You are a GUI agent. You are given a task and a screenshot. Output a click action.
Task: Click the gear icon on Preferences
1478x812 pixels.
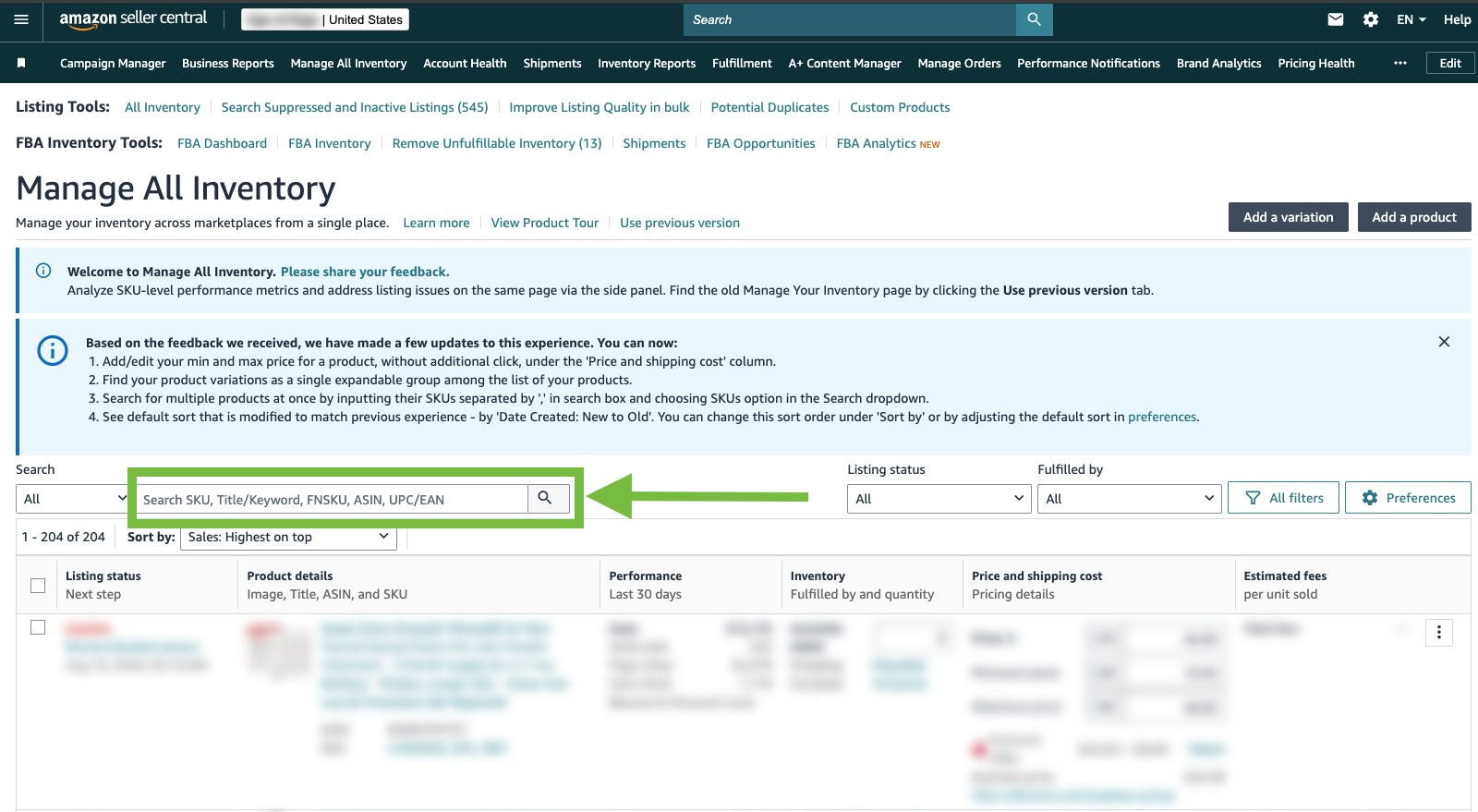click(x=1370, y=498)
